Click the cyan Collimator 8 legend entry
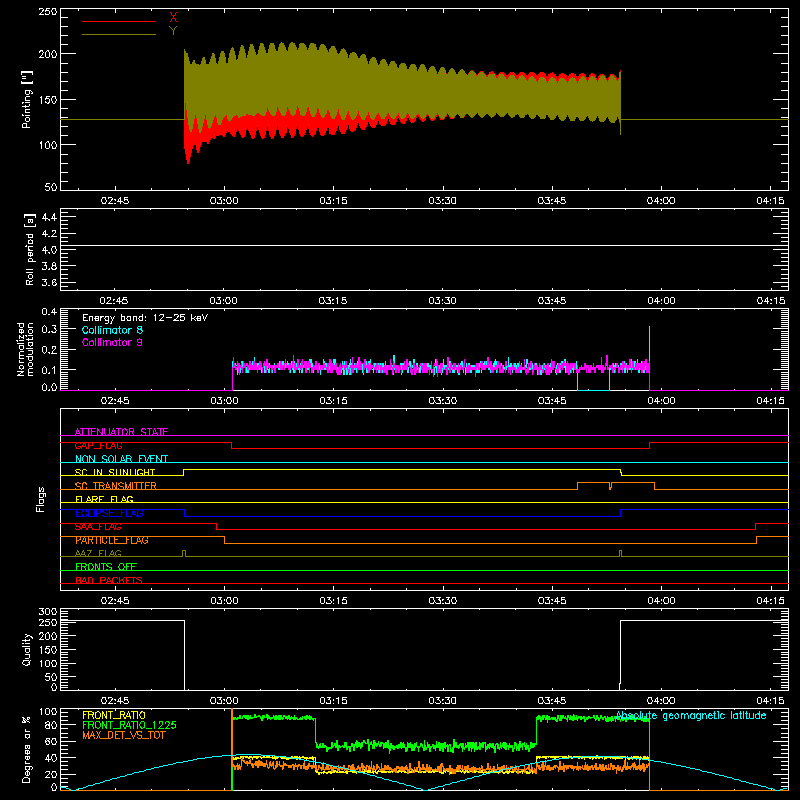 click(x=112, y=330)
